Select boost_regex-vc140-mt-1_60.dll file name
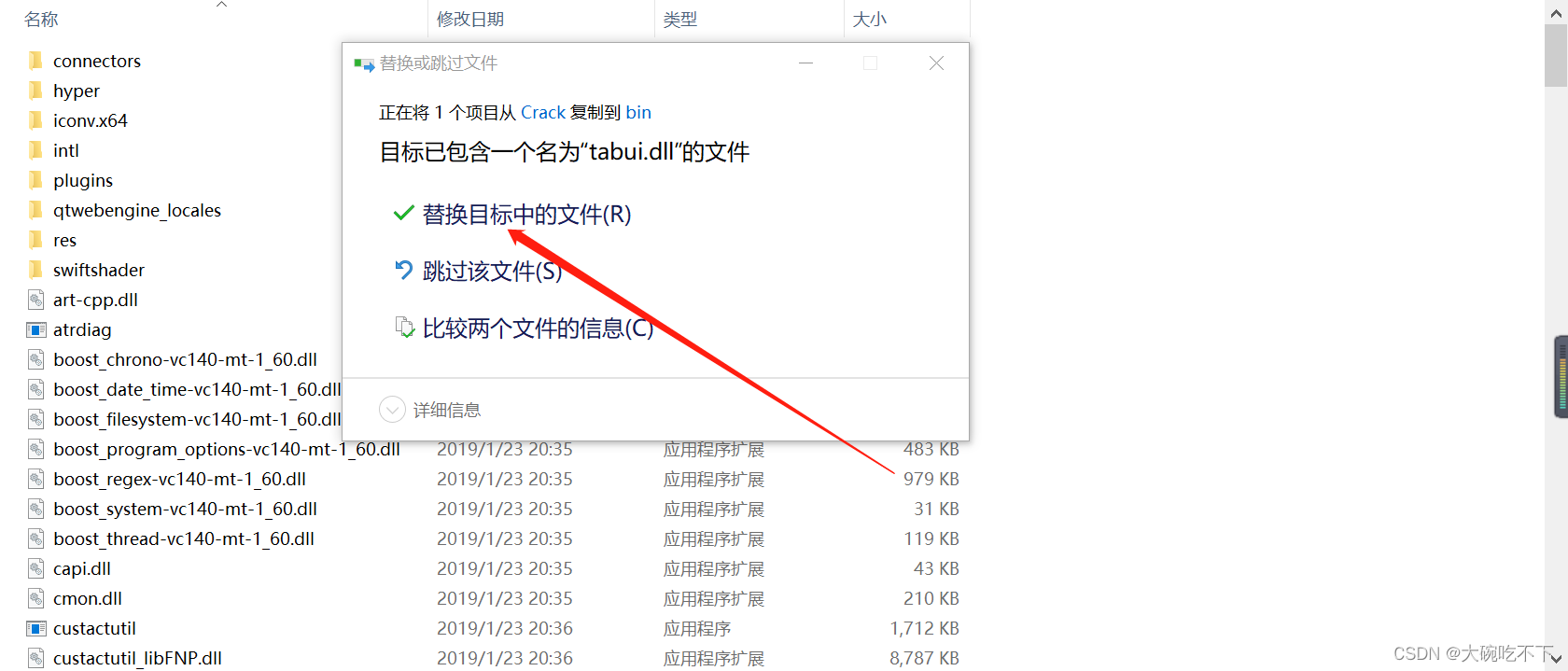The width and height of the screenshot is (1568, 671). pos(180,479)
